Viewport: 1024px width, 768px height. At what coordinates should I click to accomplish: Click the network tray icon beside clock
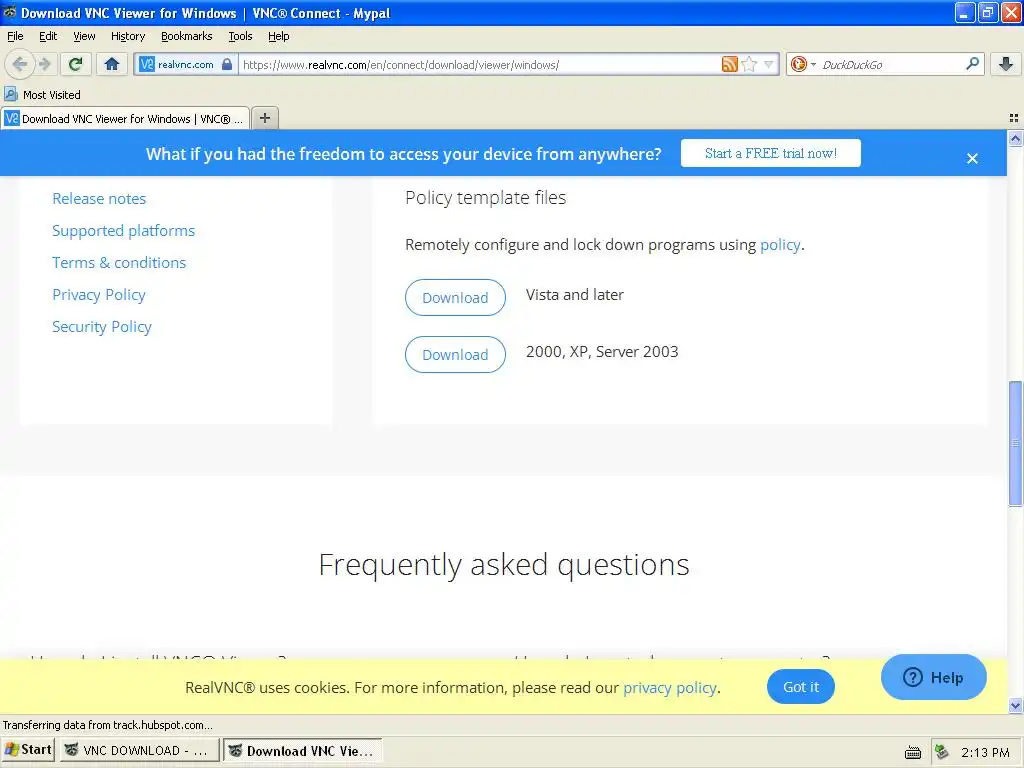(941, 752)
